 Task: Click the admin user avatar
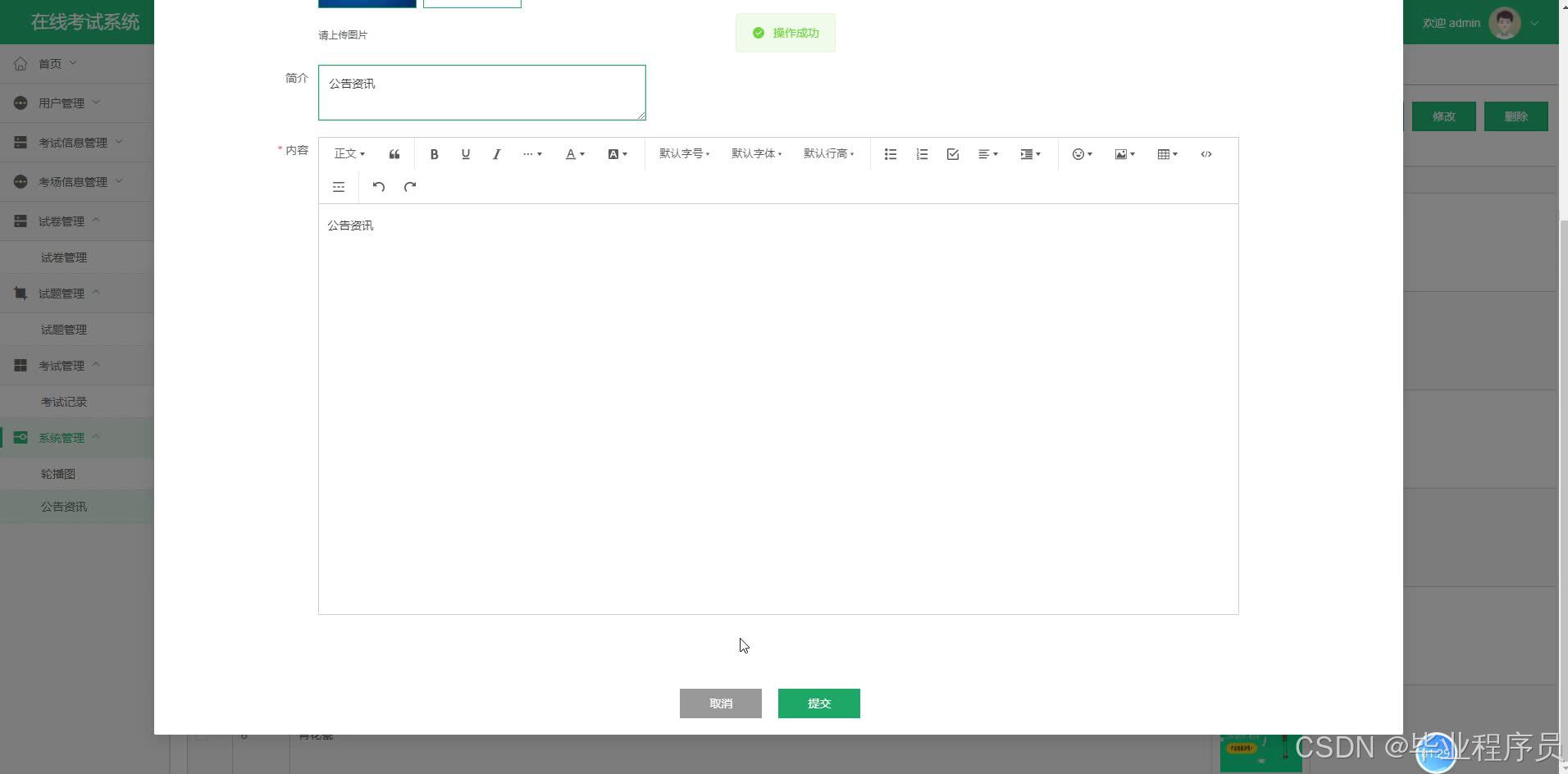pos(1505,23)
